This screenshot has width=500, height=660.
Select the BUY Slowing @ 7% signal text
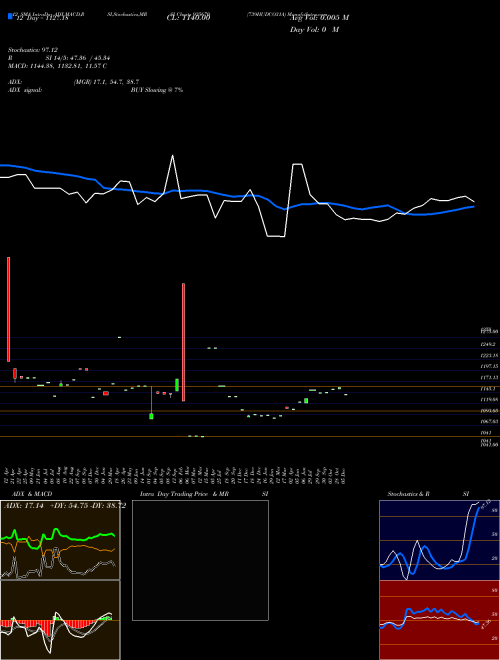[x=157, y=90]
